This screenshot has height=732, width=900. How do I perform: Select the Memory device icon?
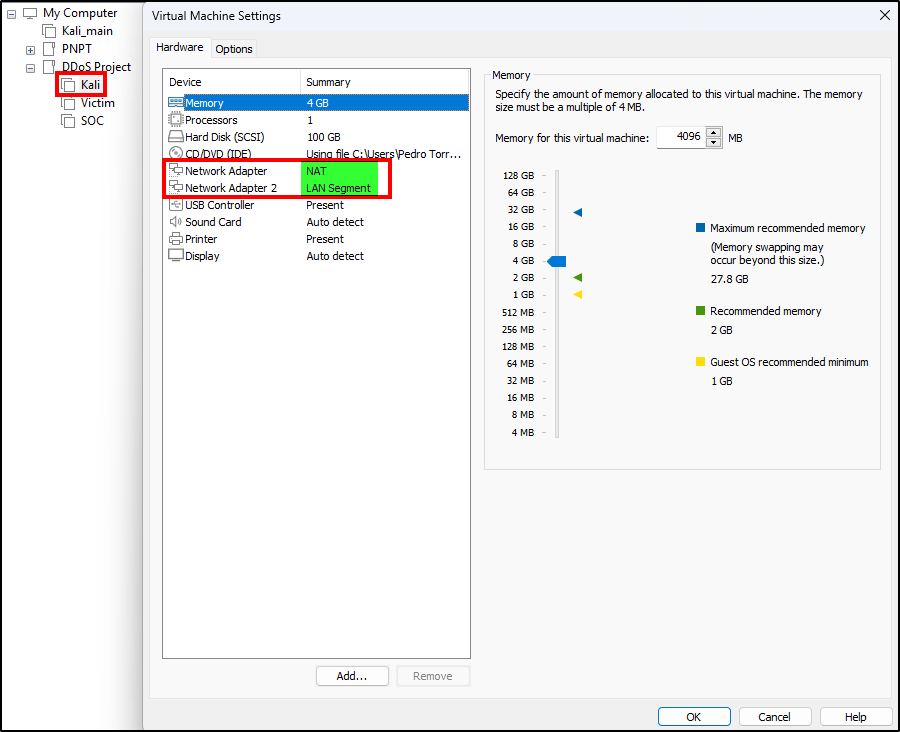(176, 103)
